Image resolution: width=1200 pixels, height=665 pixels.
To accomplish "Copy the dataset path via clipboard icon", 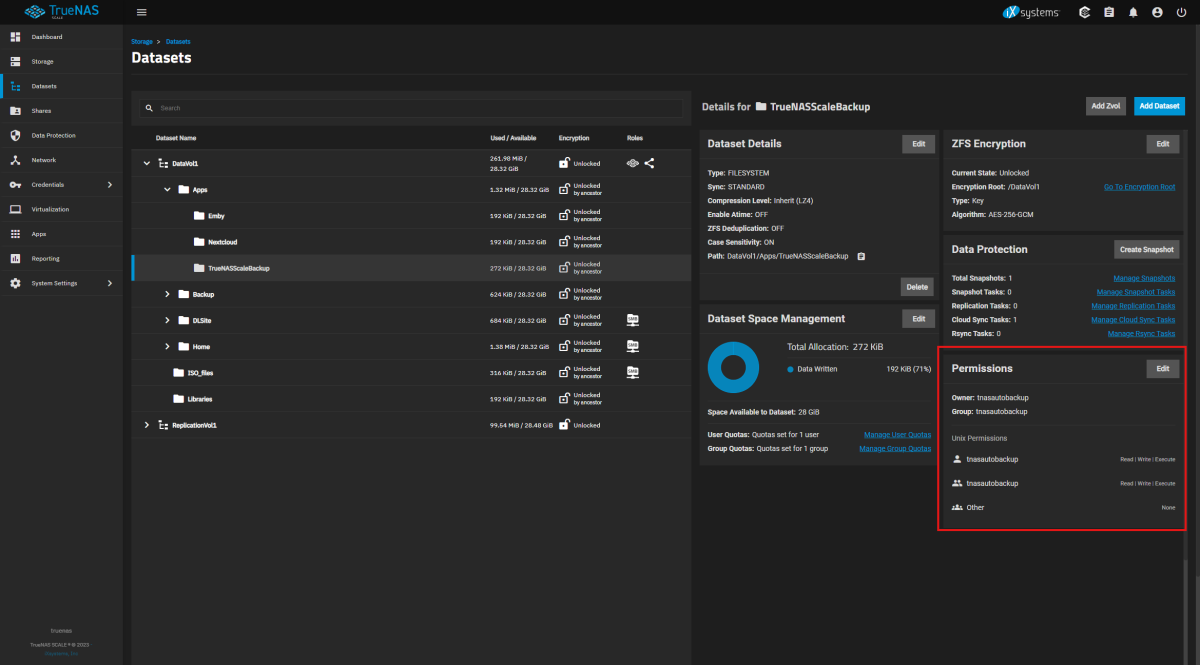I will click(x=861, y=256).
